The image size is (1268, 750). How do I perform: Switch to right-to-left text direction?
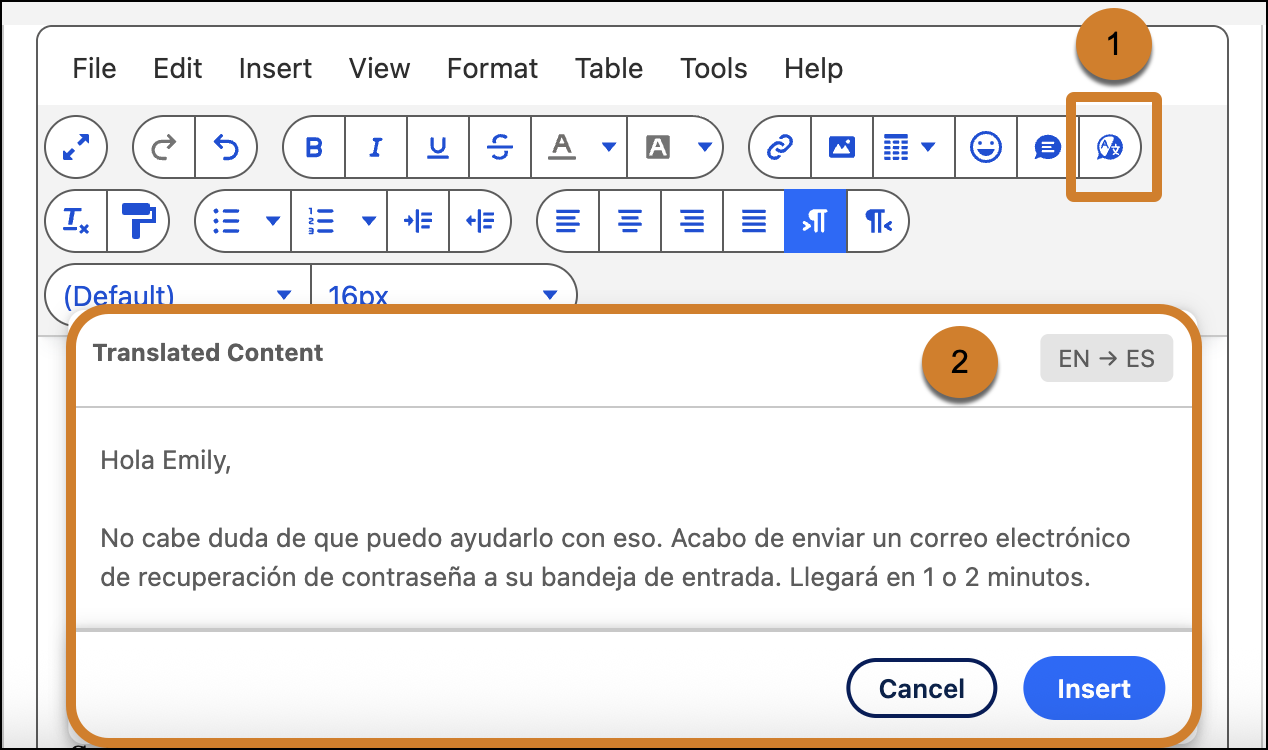[878, 220]
